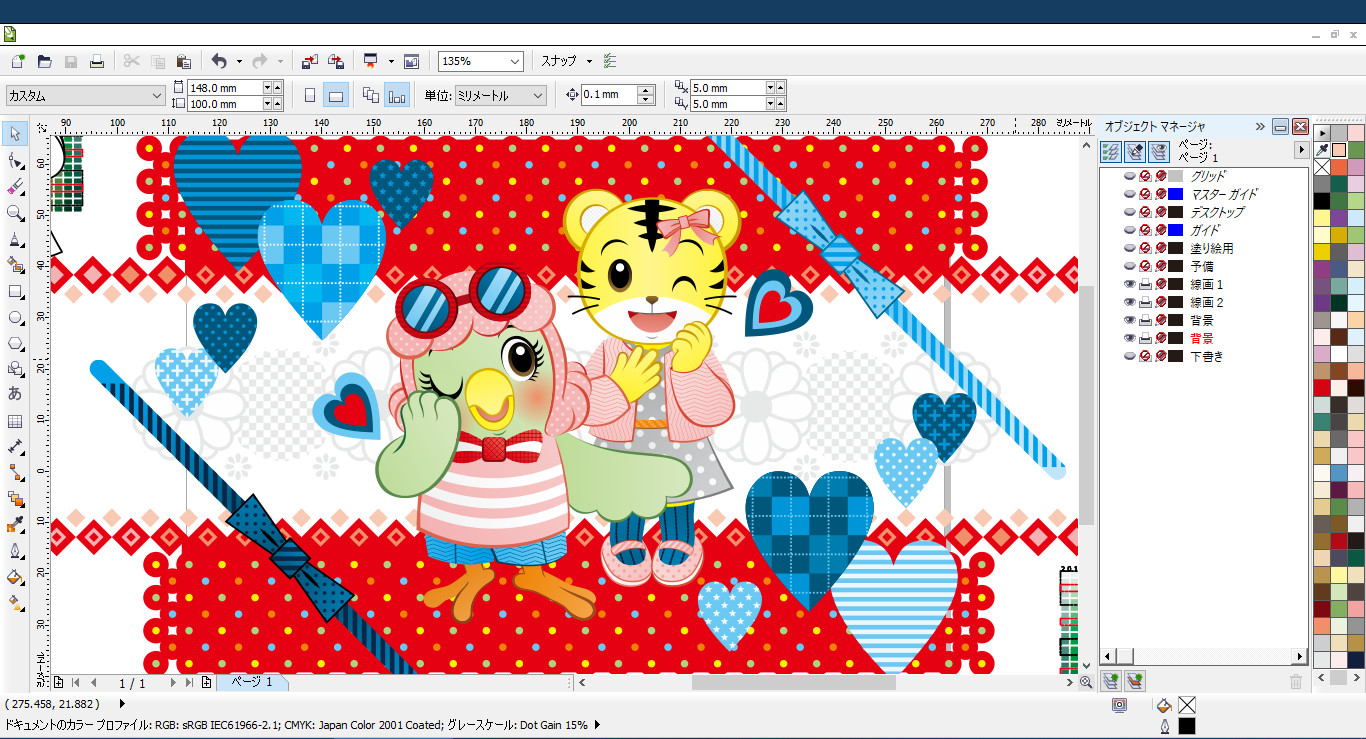Click the Import icon in toolbar
1366x739 pixels.
point(310,61)
